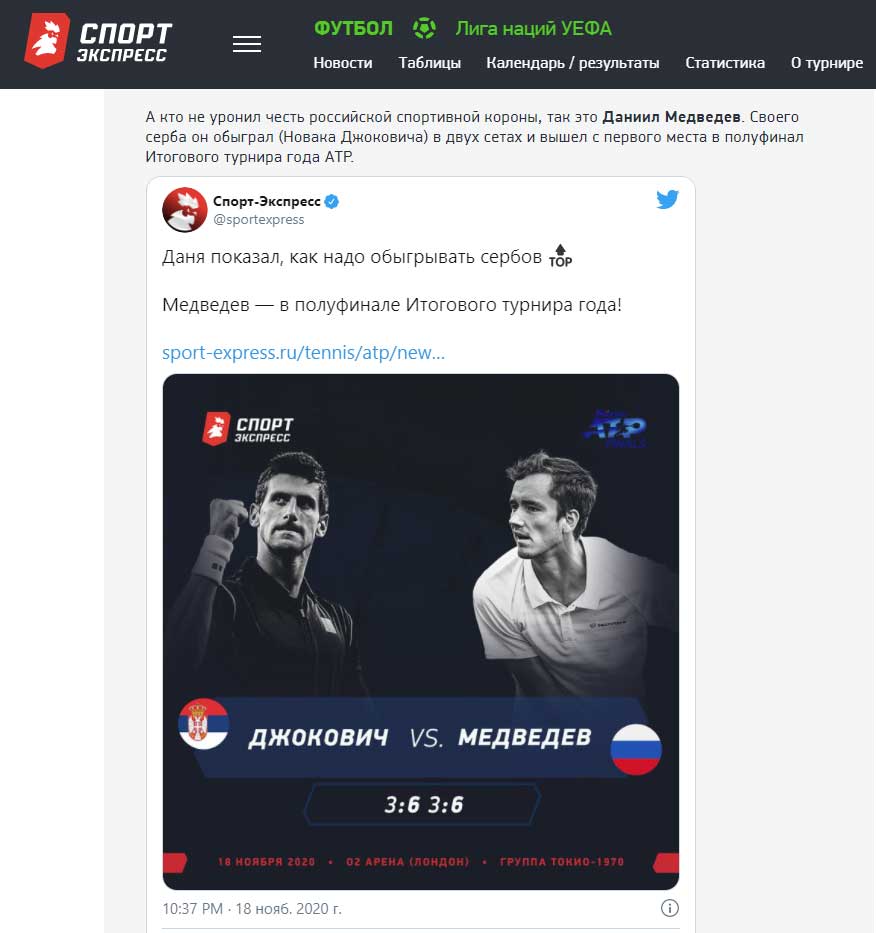Follow the sport-express.ru/tennis/atp link in tweet
Image resolution: width=876 pixels, height=933 pixels.
pyautogui.click(x=304, y=352)
